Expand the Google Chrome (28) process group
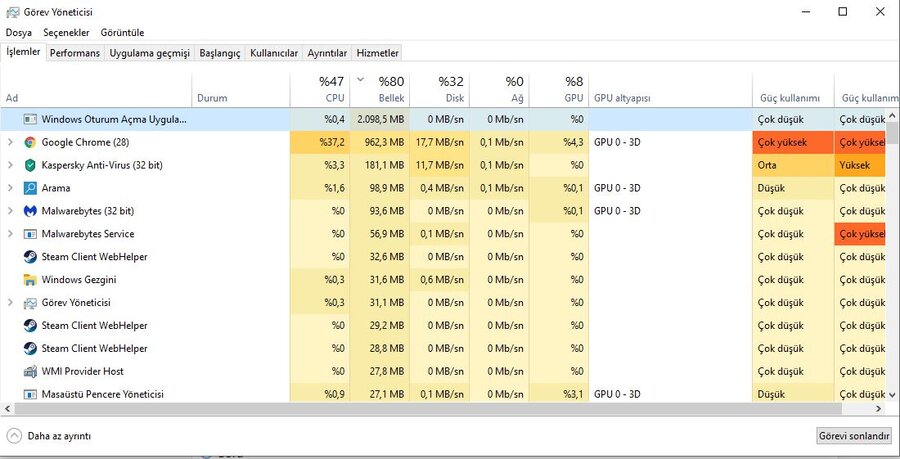This screenshot has height=459, width=900. click(x=10, y=142)
